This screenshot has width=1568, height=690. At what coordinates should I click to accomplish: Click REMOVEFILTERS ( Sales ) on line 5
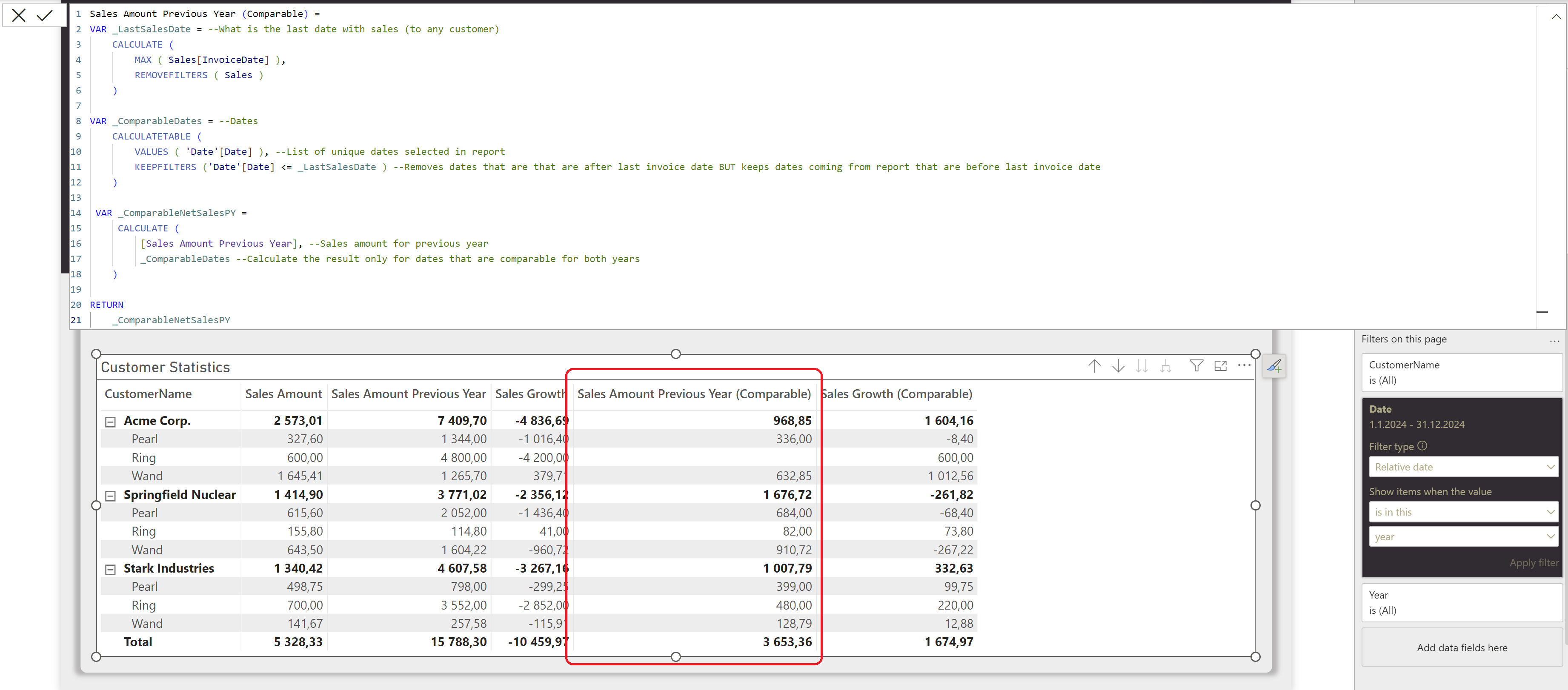199,75
